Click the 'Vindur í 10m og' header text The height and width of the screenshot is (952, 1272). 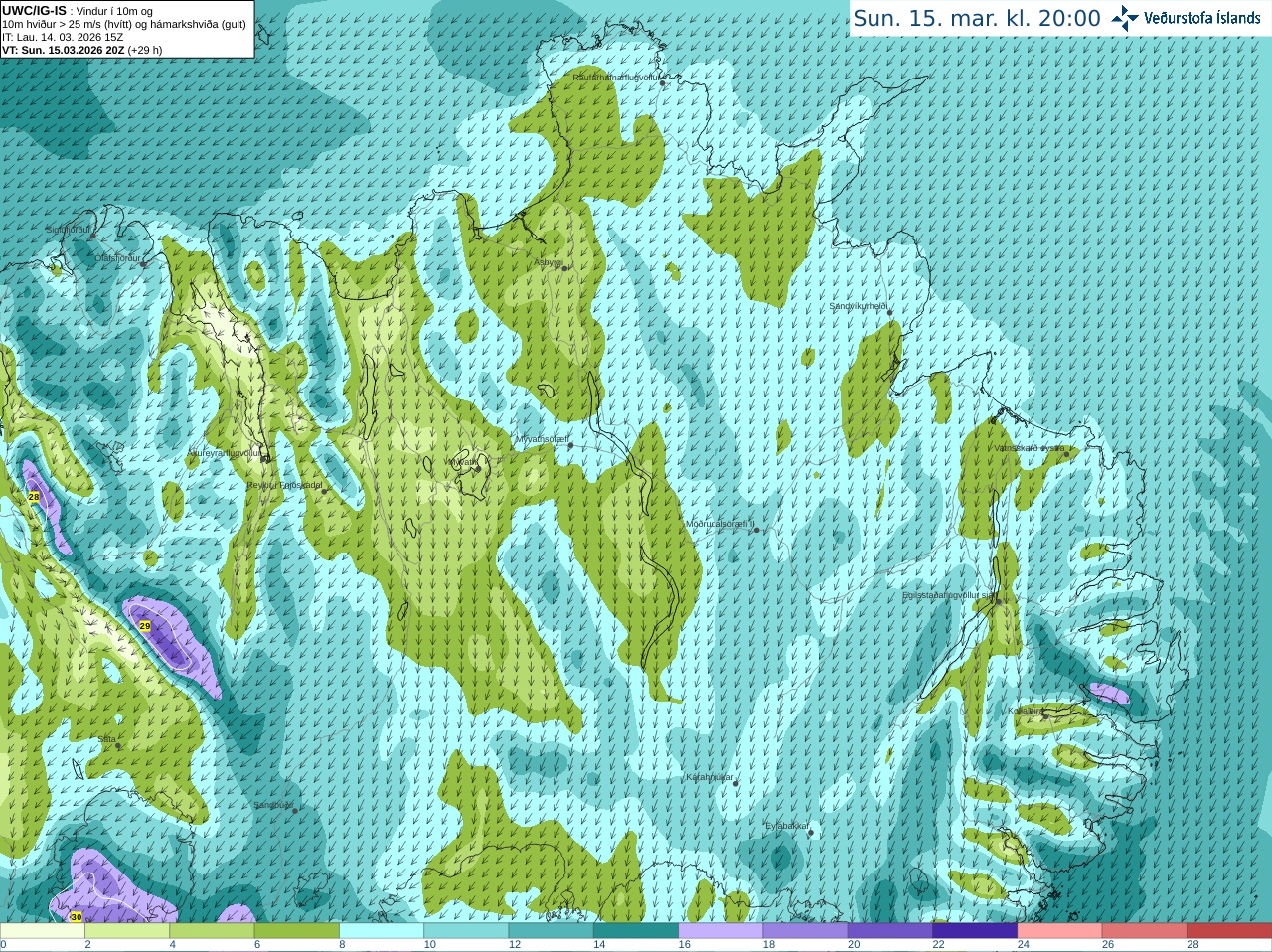[114, 11]
